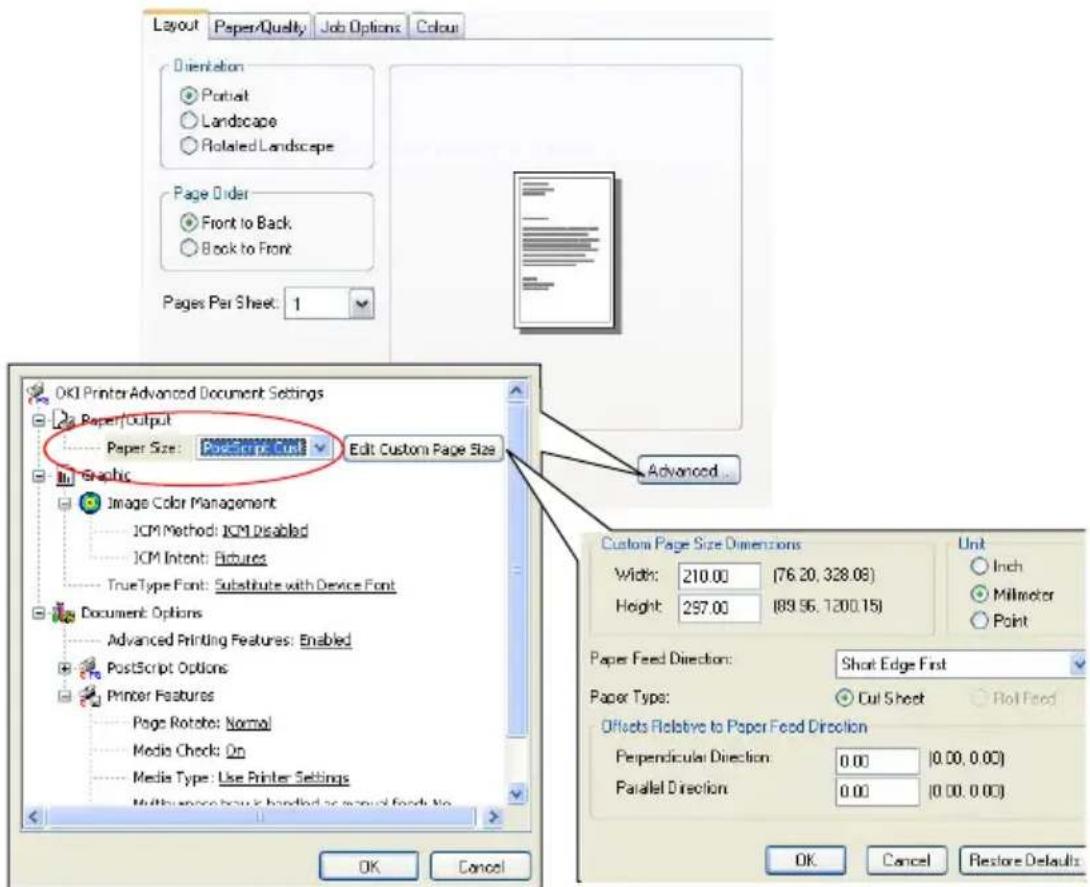Click Cancel in Custom Page Size dialog
The height and width of the screenshot is (887, 1090).
[x=907, y=860]
